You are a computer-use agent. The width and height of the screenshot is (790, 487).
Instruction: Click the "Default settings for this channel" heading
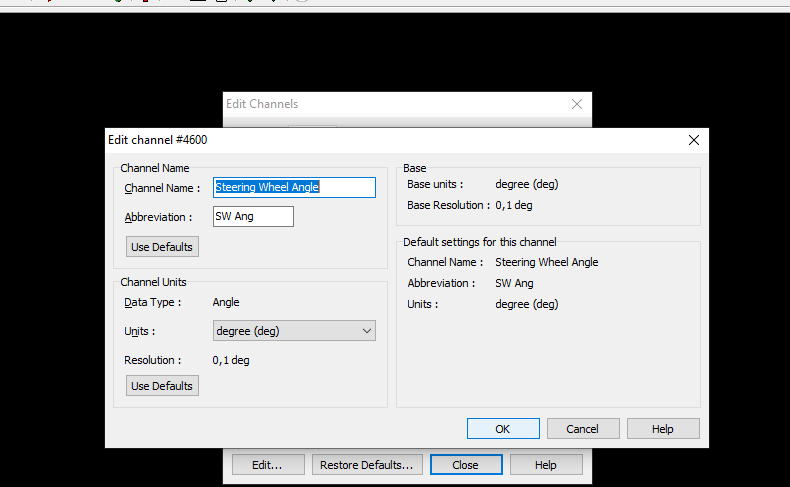tap(480, 242)
